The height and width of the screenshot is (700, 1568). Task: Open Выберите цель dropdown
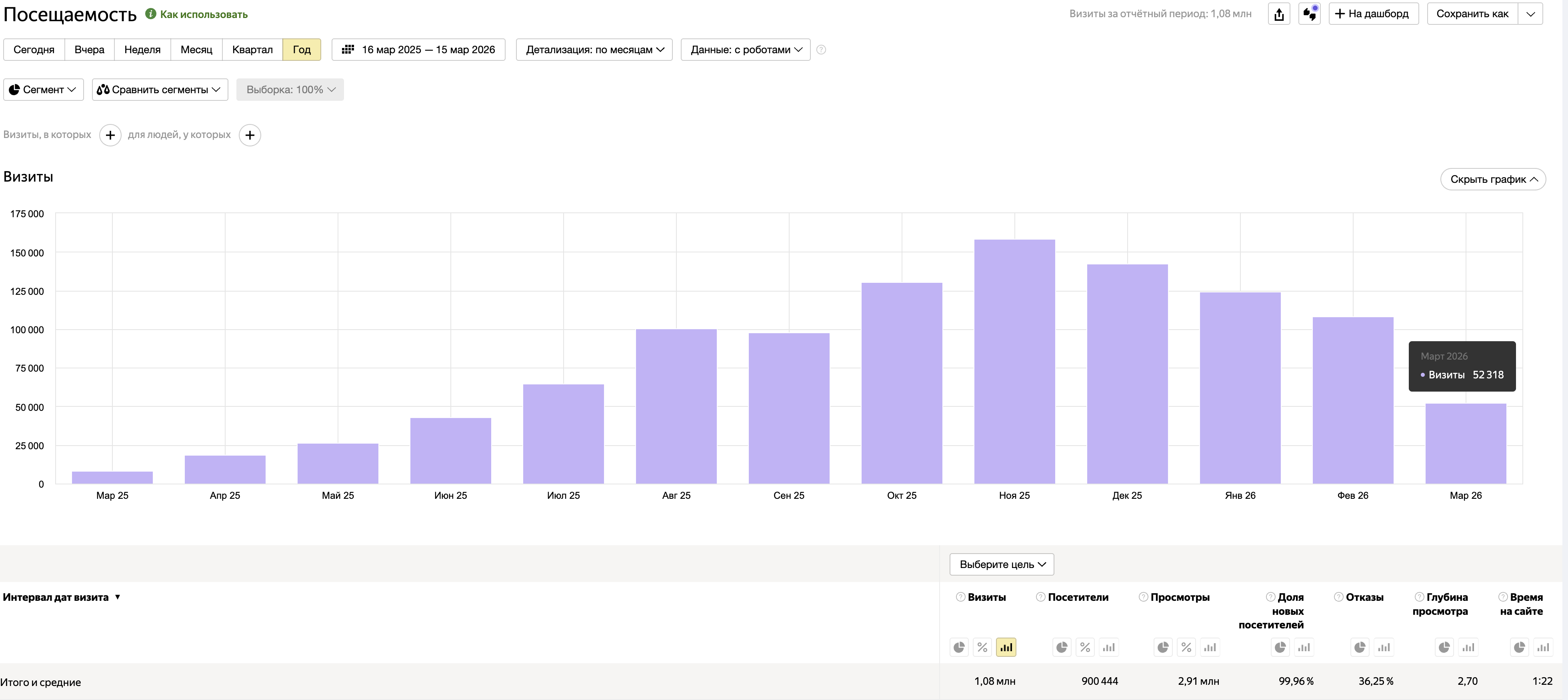[x=1001, y=564]
